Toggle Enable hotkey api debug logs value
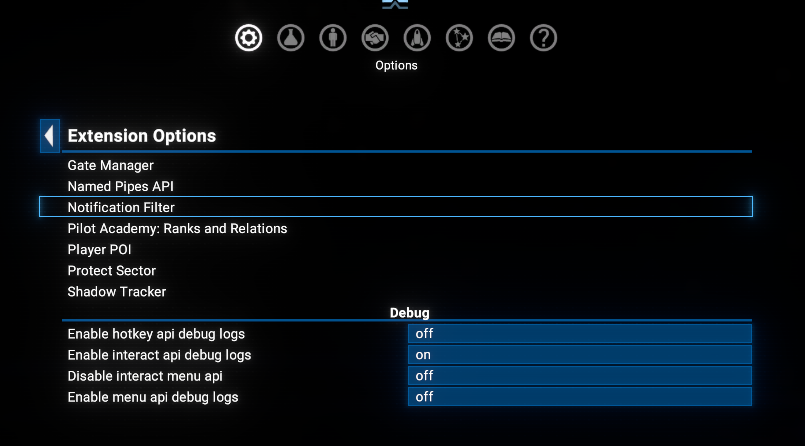The width and height of the screenshot is (805, 446). coord(580,334)
